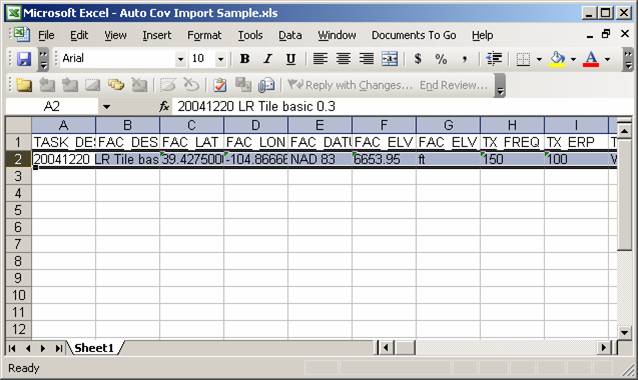The height and width of the screenshot is (380, 638).
Task: Apply yellow Fill Color
Action: pyautogui.click(x=557, y=59)
